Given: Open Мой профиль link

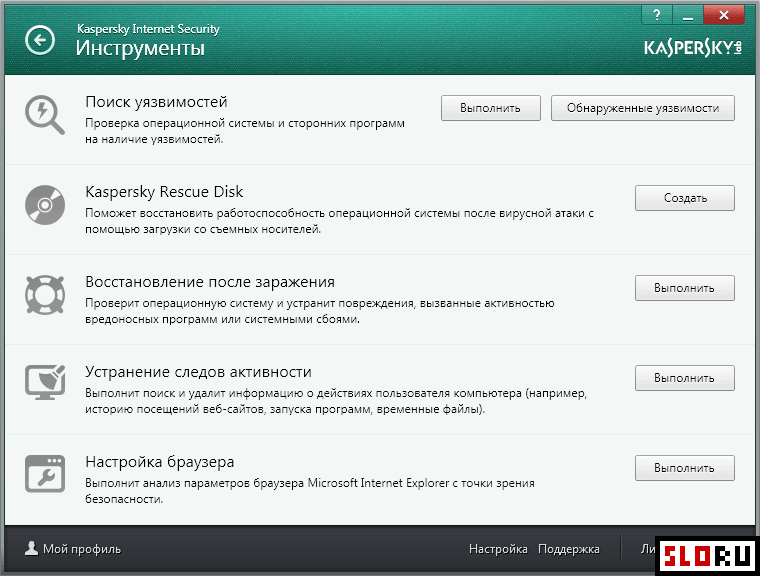Looking at the screenshot, I should point(82,549).
